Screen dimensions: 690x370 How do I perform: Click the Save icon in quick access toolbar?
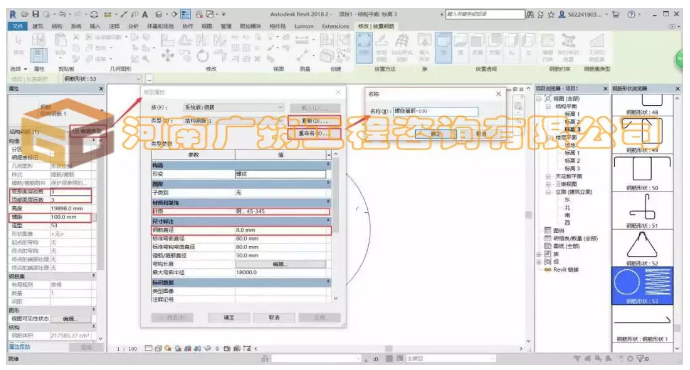click(x=36, y=14)
